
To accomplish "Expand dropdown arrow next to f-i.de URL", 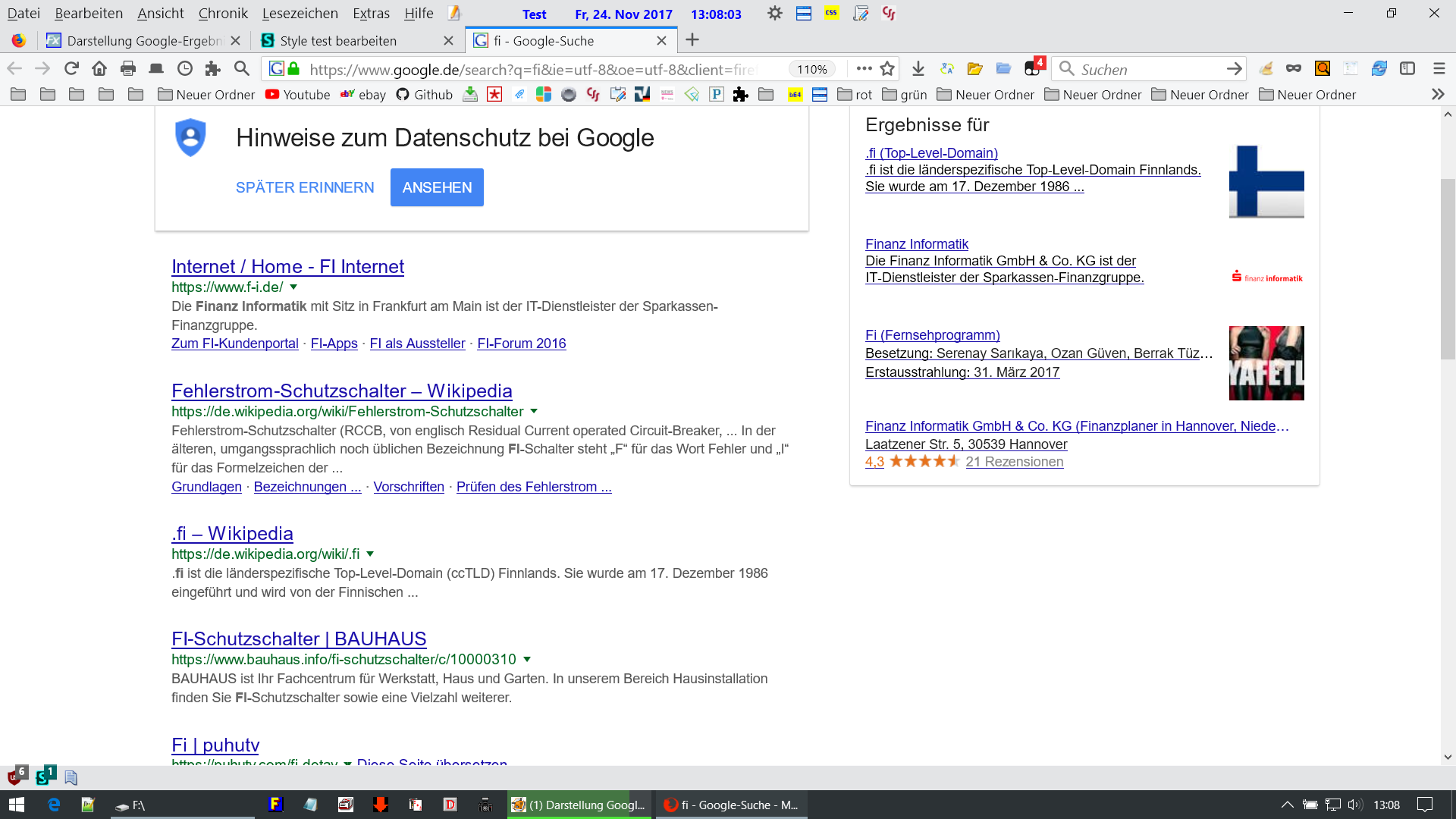I will point(293,287).
